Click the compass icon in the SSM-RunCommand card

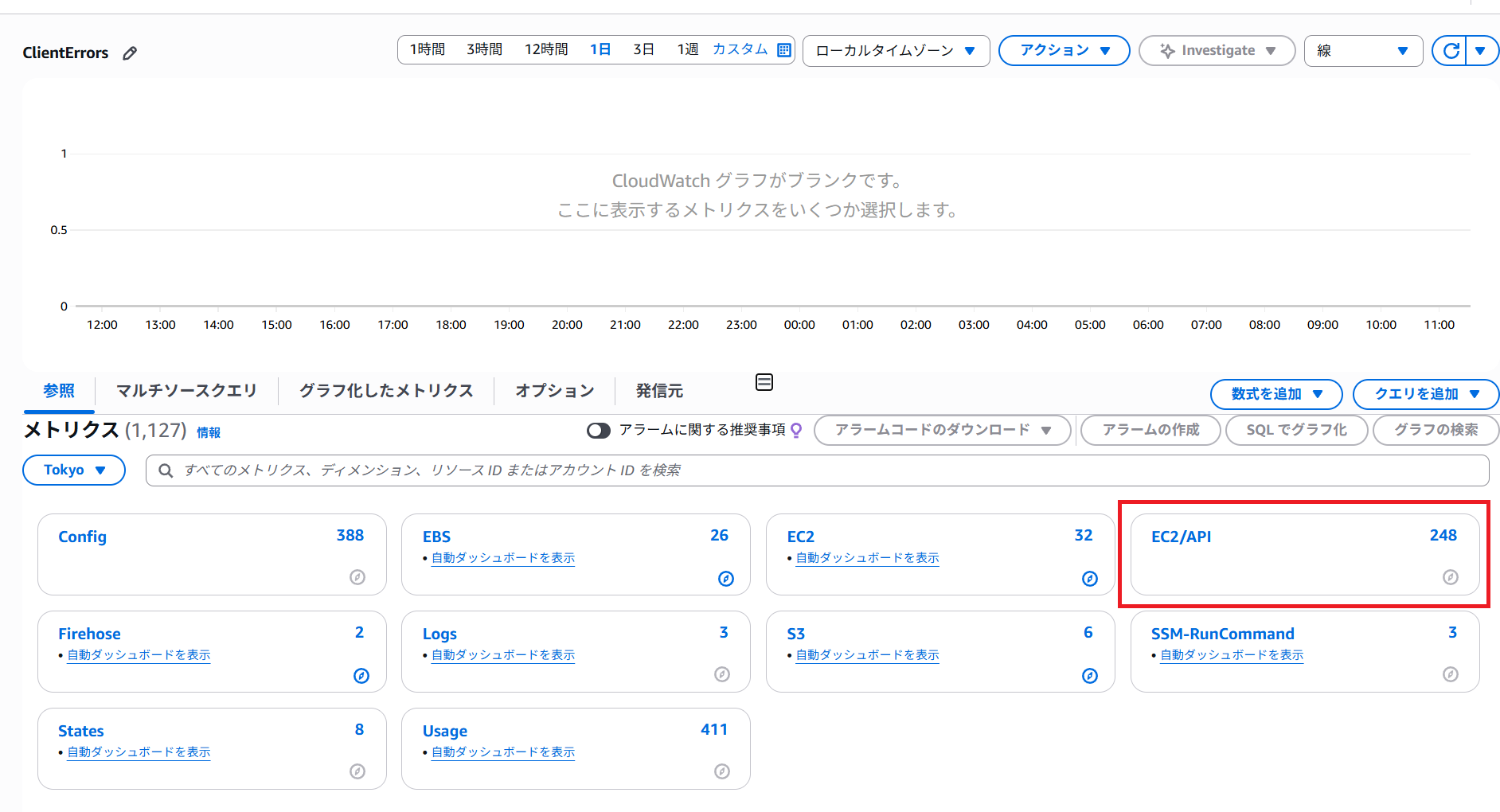pyautogui.click(x=1451, y=674)
